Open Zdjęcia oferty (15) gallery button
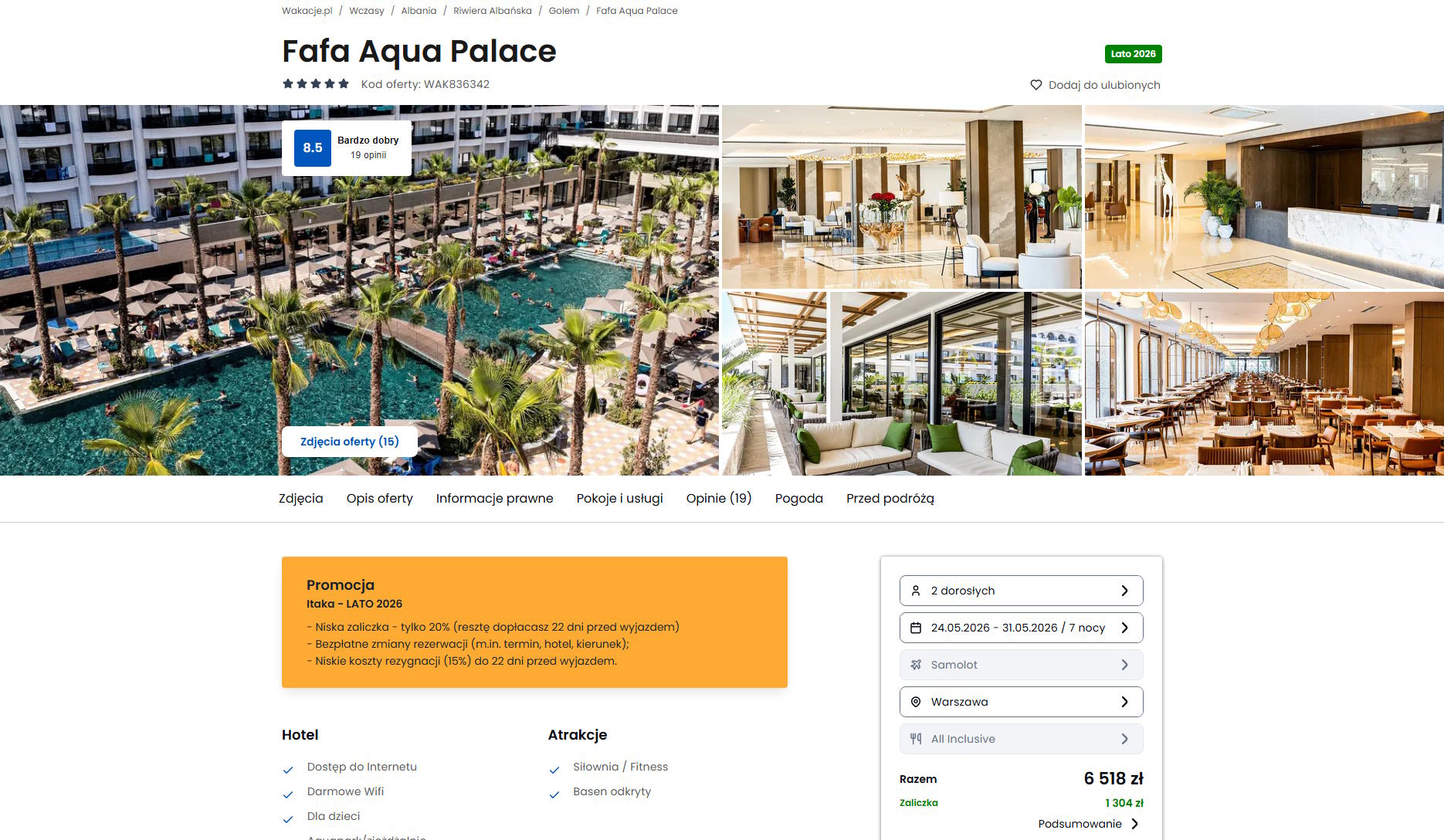 pos(350,442)
